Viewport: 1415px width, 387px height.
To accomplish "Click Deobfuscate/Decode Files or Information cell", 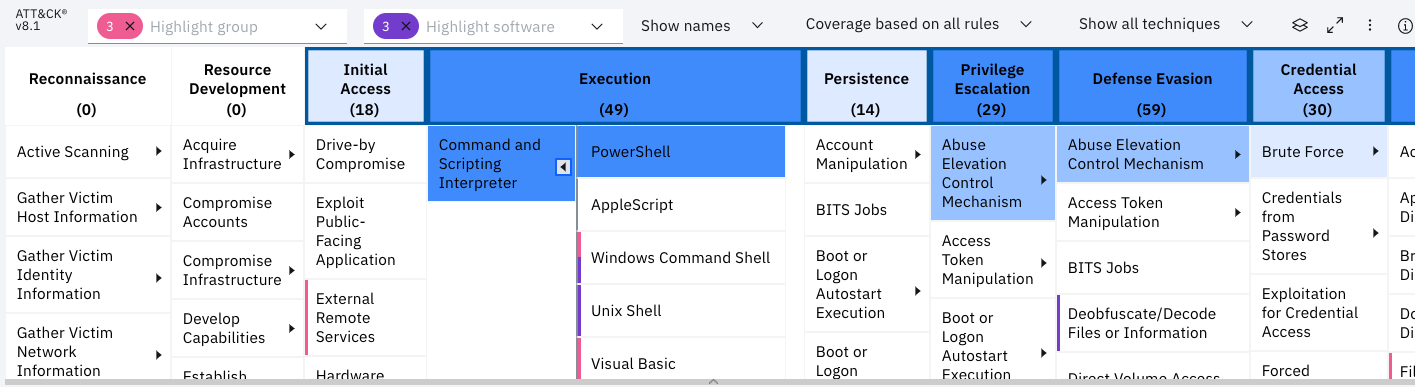I will [x=1152, y=323].
